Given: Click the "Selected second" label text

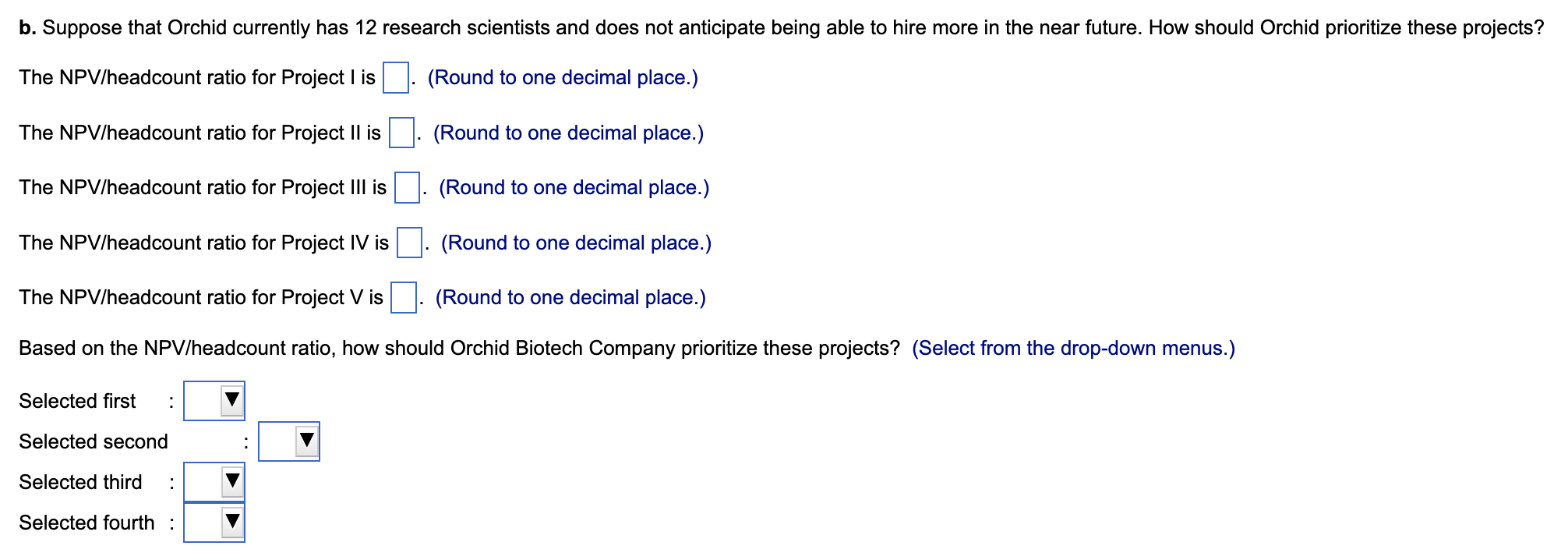Looking at the screenshot, I should click(94, 441).
